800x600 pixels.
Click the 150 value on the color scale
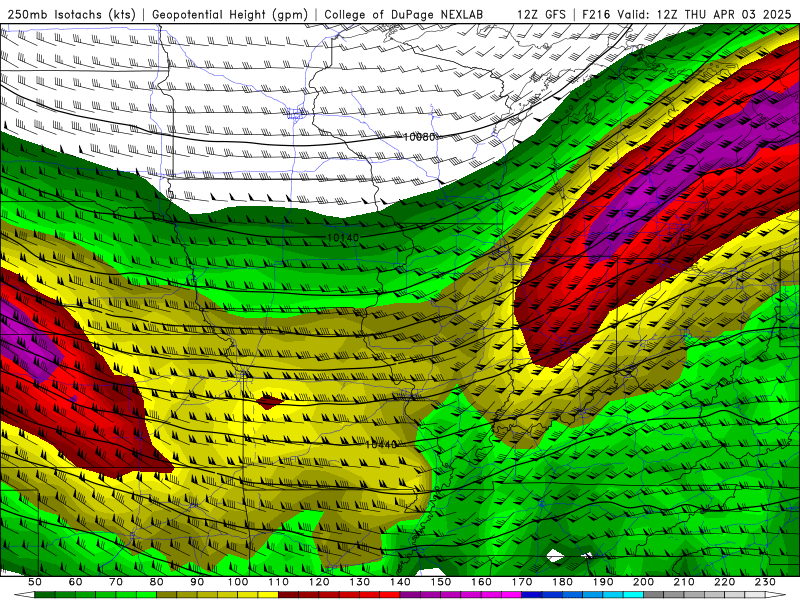[441, 582]
